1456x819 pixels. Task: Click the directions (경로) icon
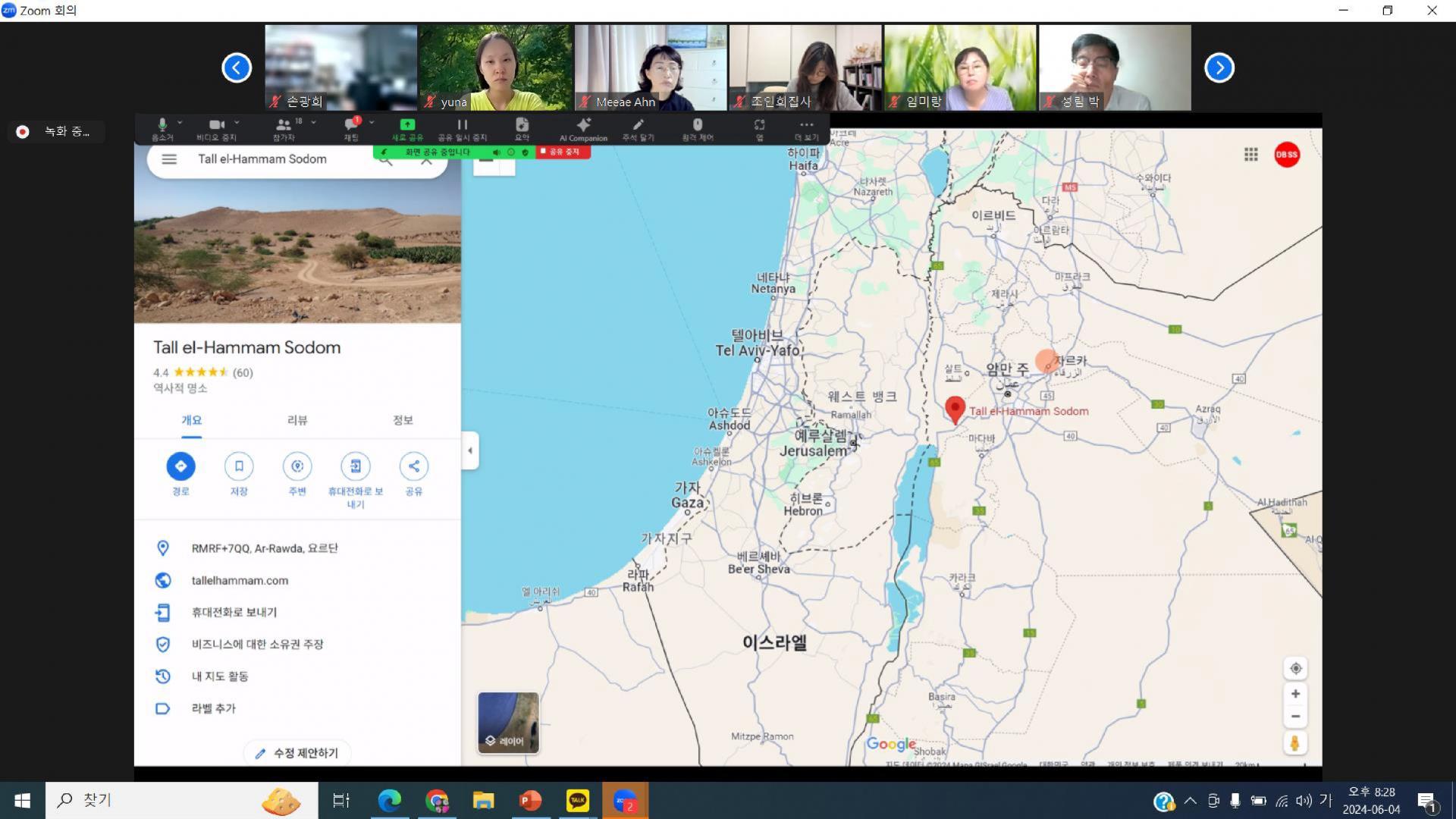180,466
